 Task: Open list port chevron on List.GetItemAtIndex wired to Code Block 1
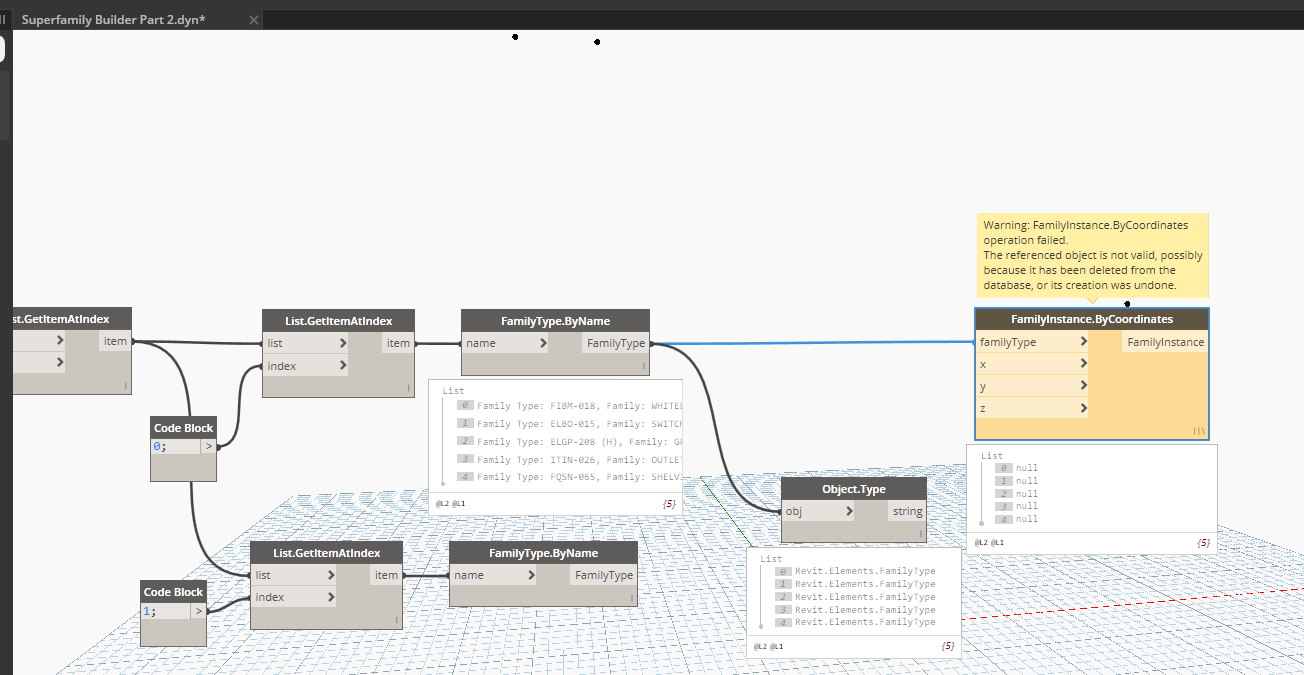point(332,575)
